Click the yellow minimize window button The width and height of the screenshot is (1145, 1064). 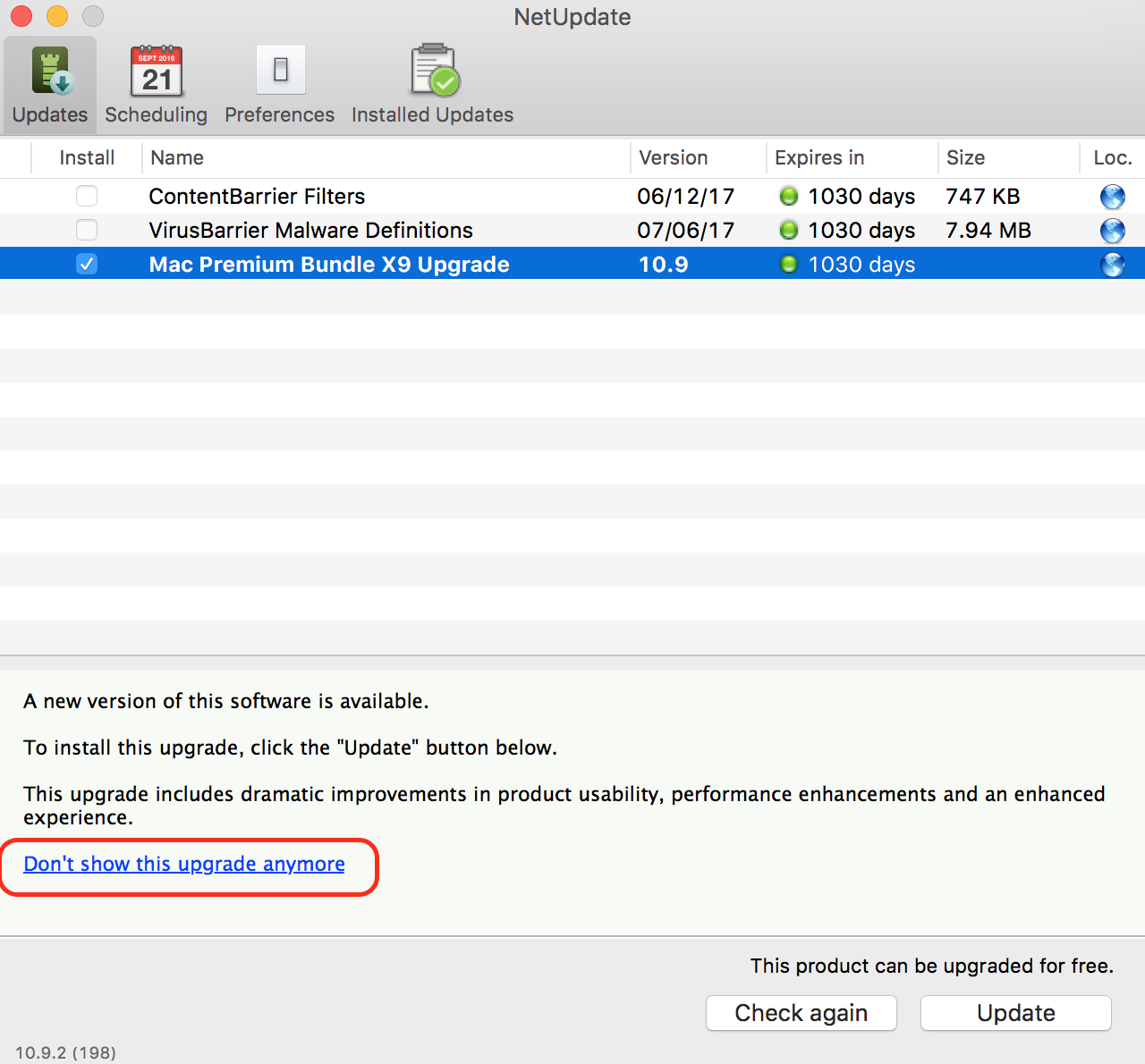coord(57,16)
